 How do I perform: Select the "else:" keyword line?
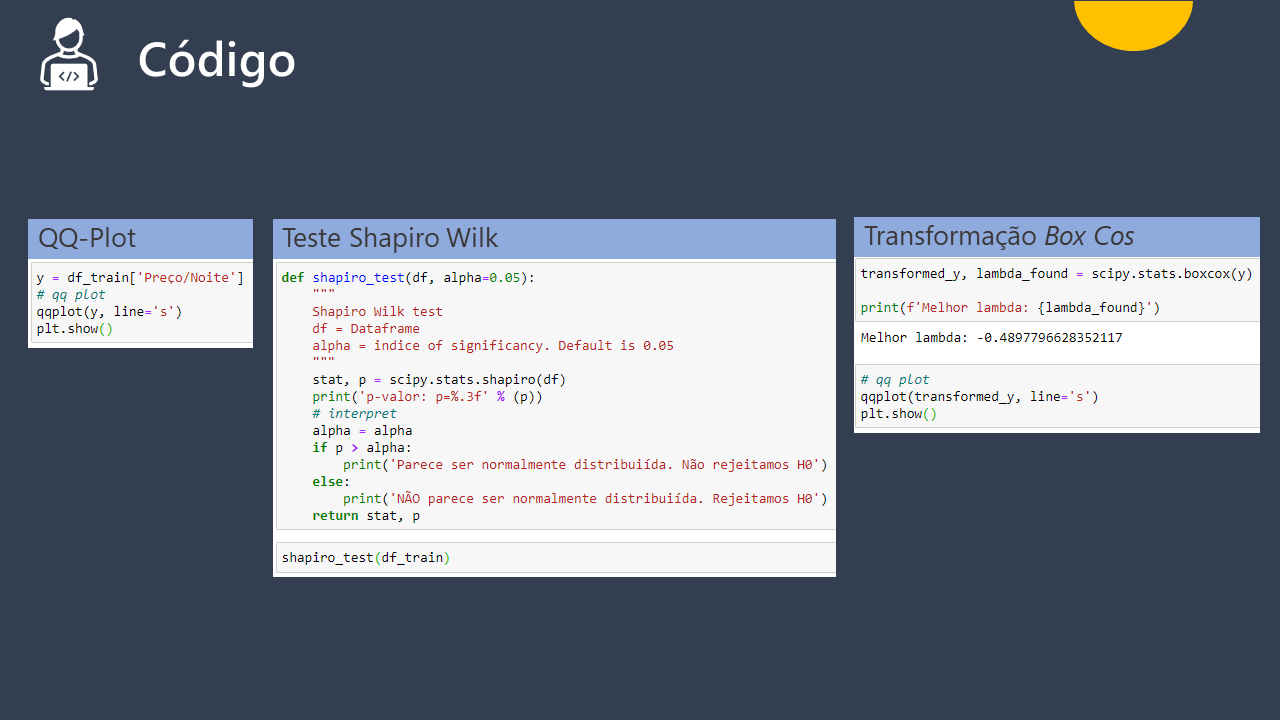pyautogui.click(x=331, y=482)
